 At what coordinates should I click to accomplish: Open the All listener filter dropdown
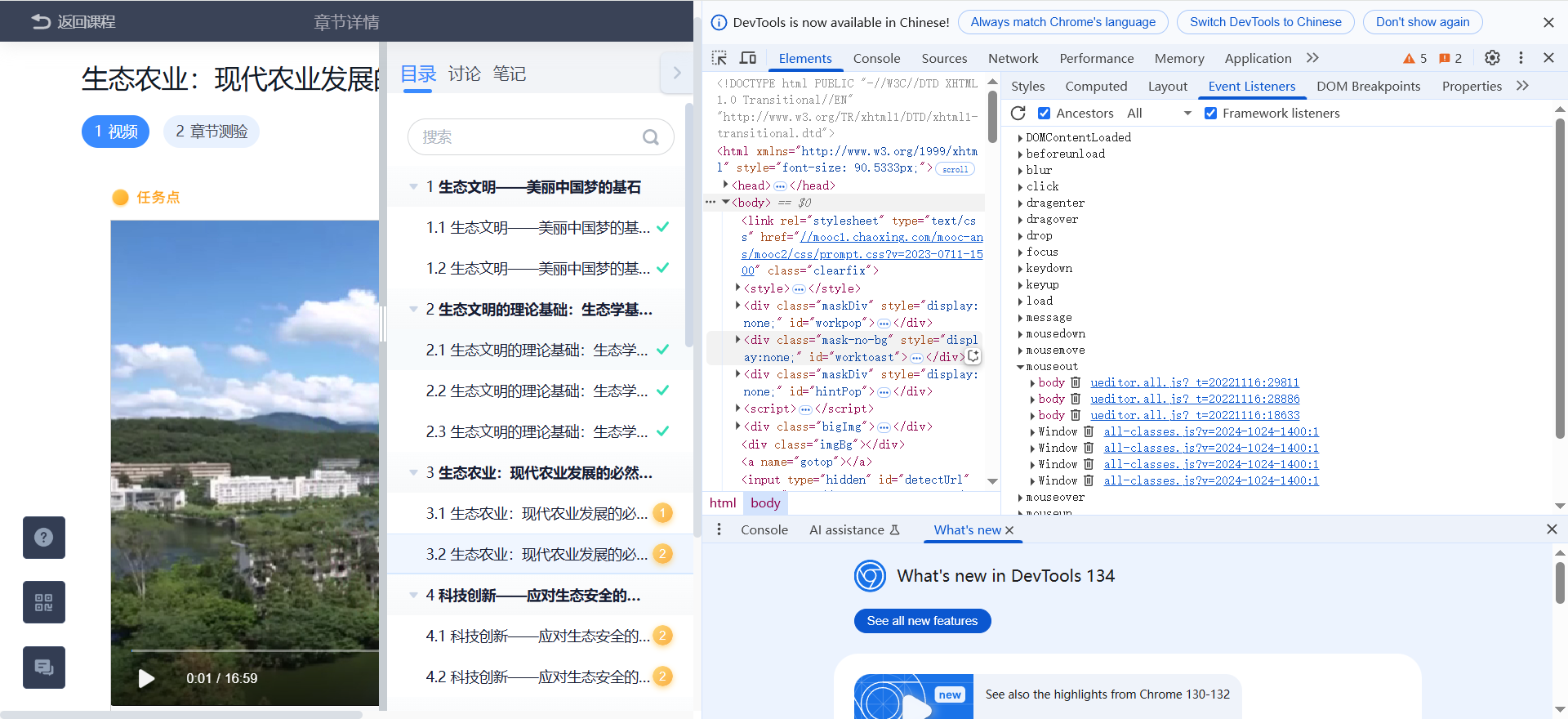[1160, 113]
